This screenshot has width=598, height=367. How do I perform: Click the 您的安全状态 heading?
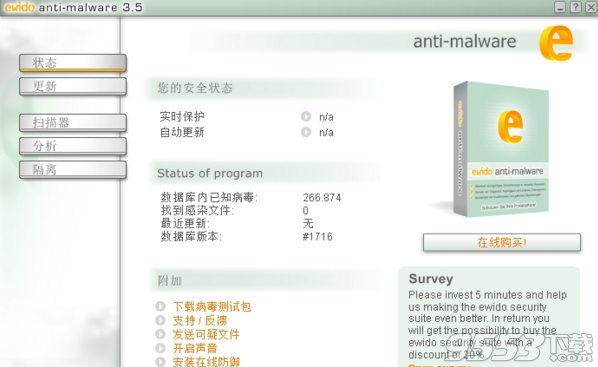[x=195, y=88]
